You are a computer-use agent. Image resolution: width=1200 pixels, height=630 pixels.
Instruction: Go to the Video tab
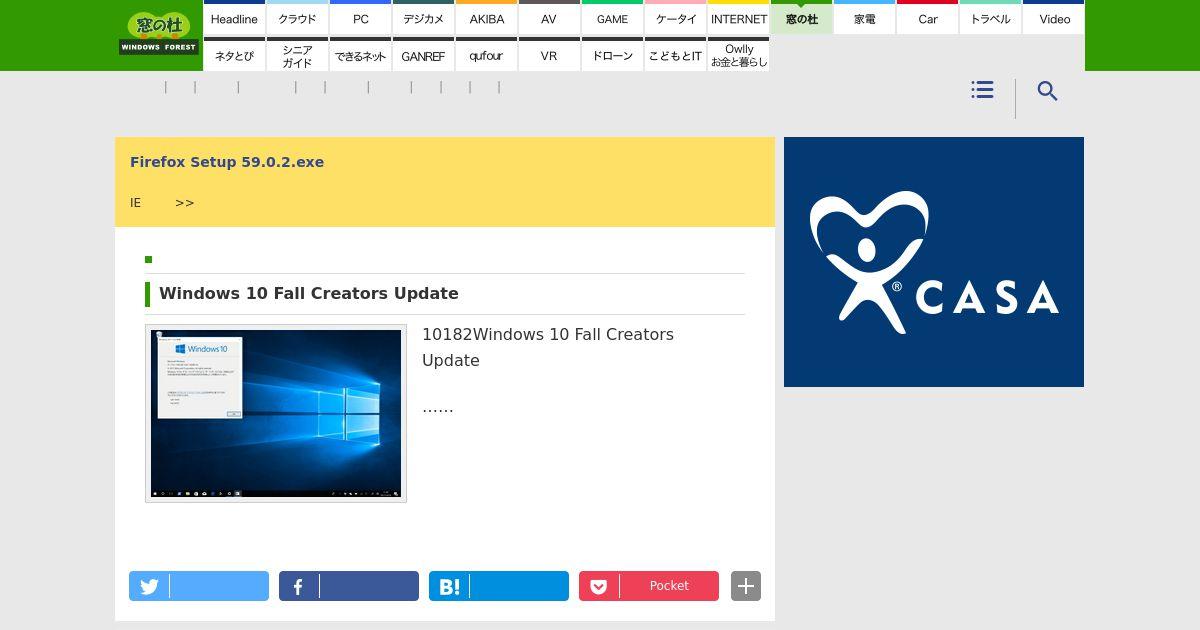click(x=1054, y=18)
